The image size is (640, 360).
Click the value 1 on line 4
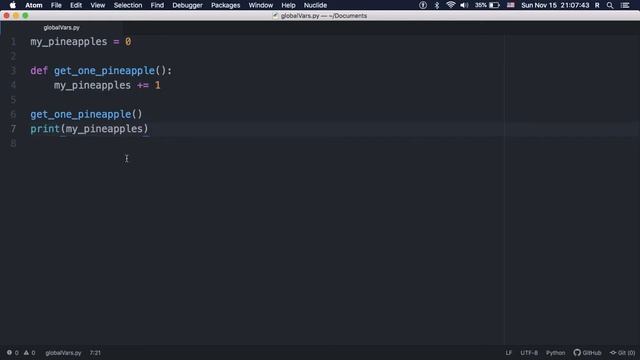pos(158,85)
